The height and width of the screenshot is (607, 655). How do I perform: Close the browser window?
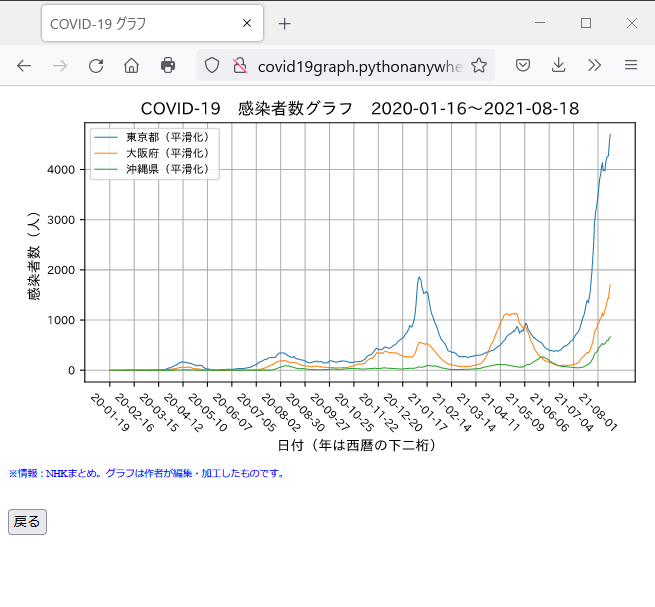point(632,23)
